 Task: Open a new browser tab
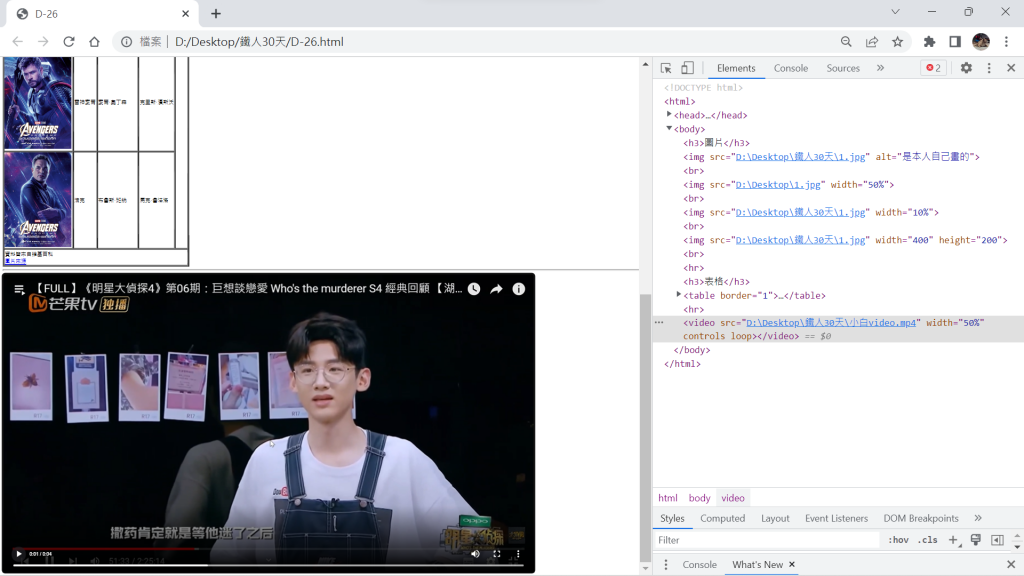[x=216, y=14]
